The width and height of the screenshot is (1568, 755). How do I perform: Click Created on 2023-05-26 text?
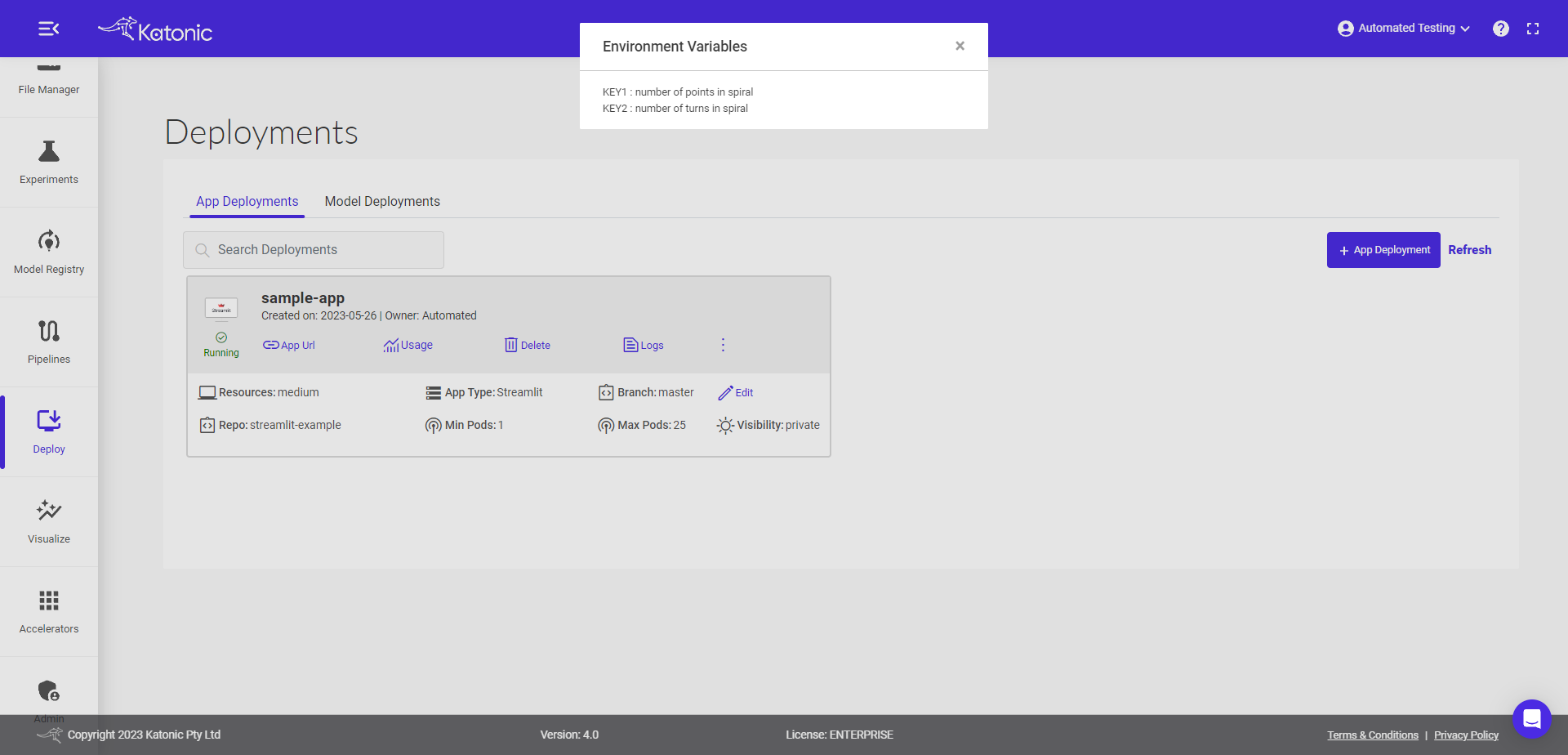tap(319, 316)
